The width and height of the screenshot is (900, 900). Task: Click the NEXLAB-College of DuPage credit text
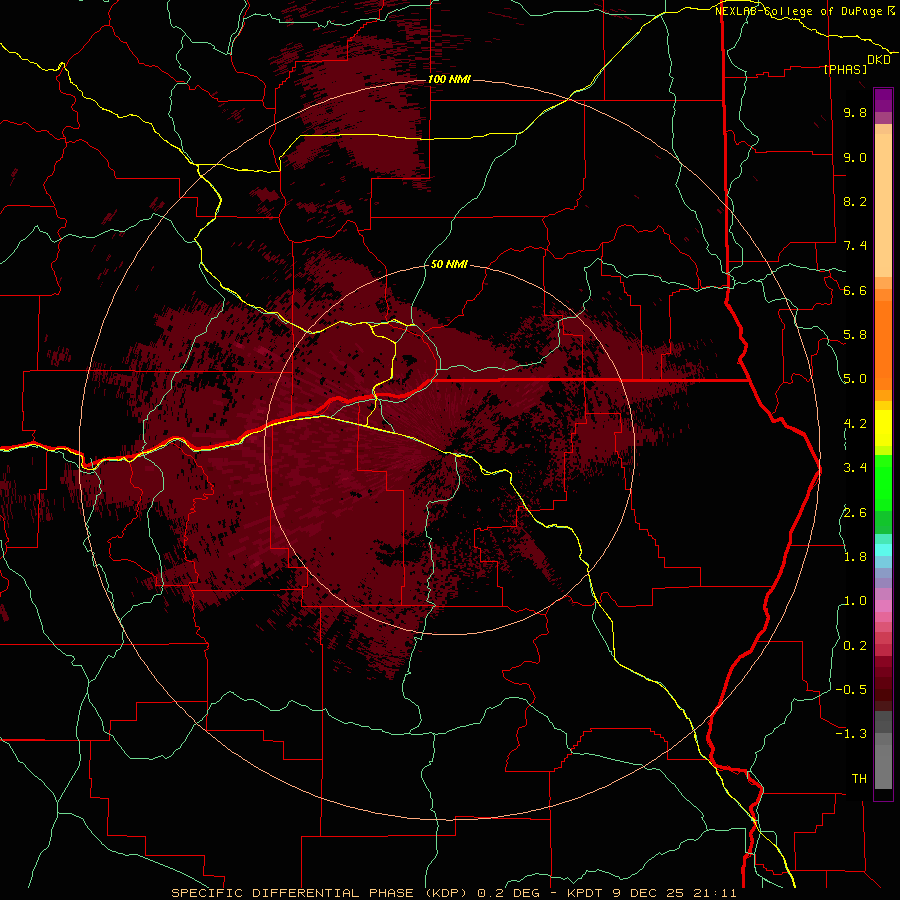[x=799, y=11]
